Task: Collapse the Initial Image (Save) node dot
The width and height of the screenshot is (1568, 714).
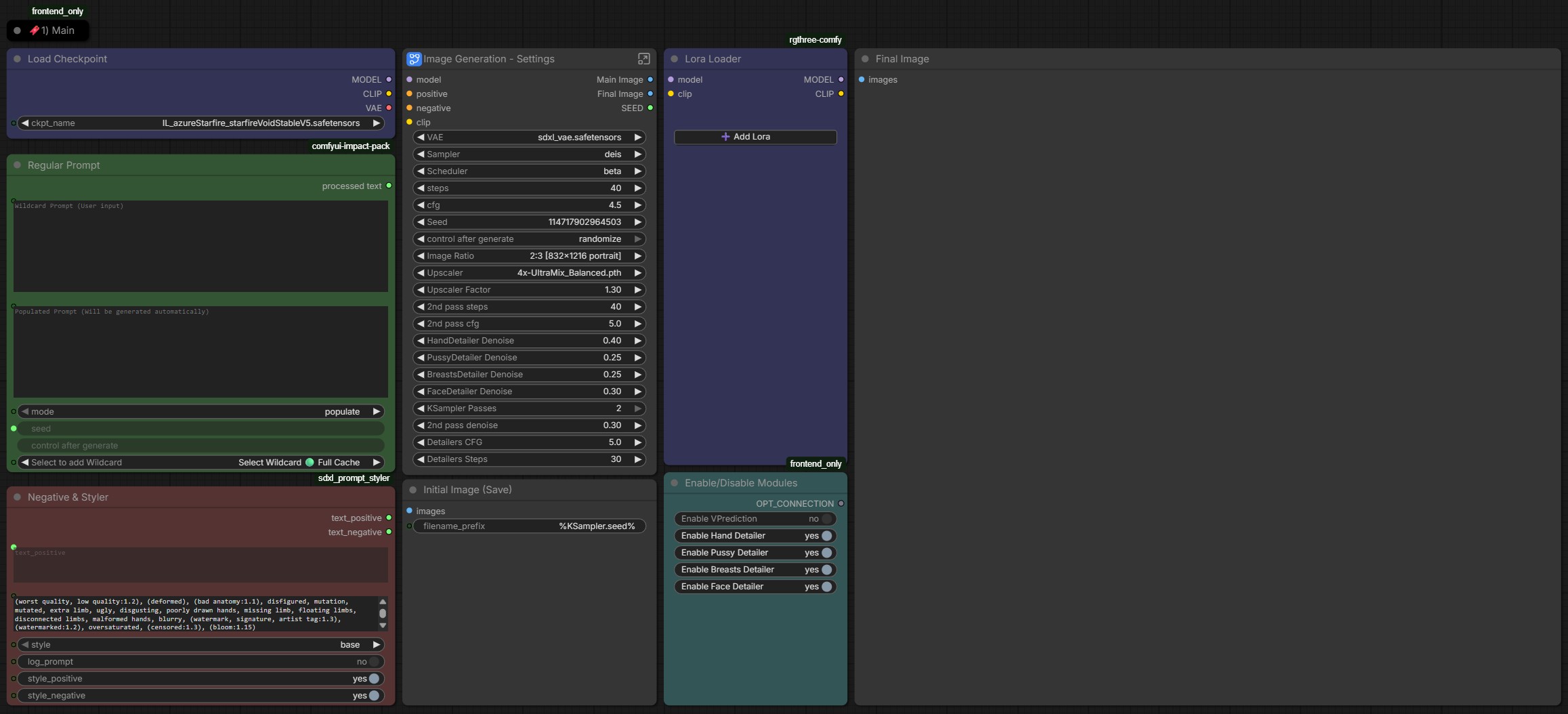Action: (413, 490)
